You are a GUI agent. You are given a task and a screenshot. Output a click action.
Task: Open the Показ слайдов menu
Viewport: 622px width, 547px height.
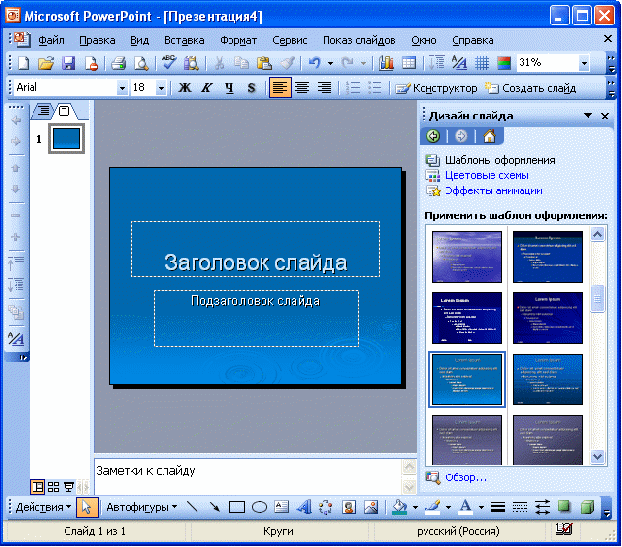[x=359, y=40]
